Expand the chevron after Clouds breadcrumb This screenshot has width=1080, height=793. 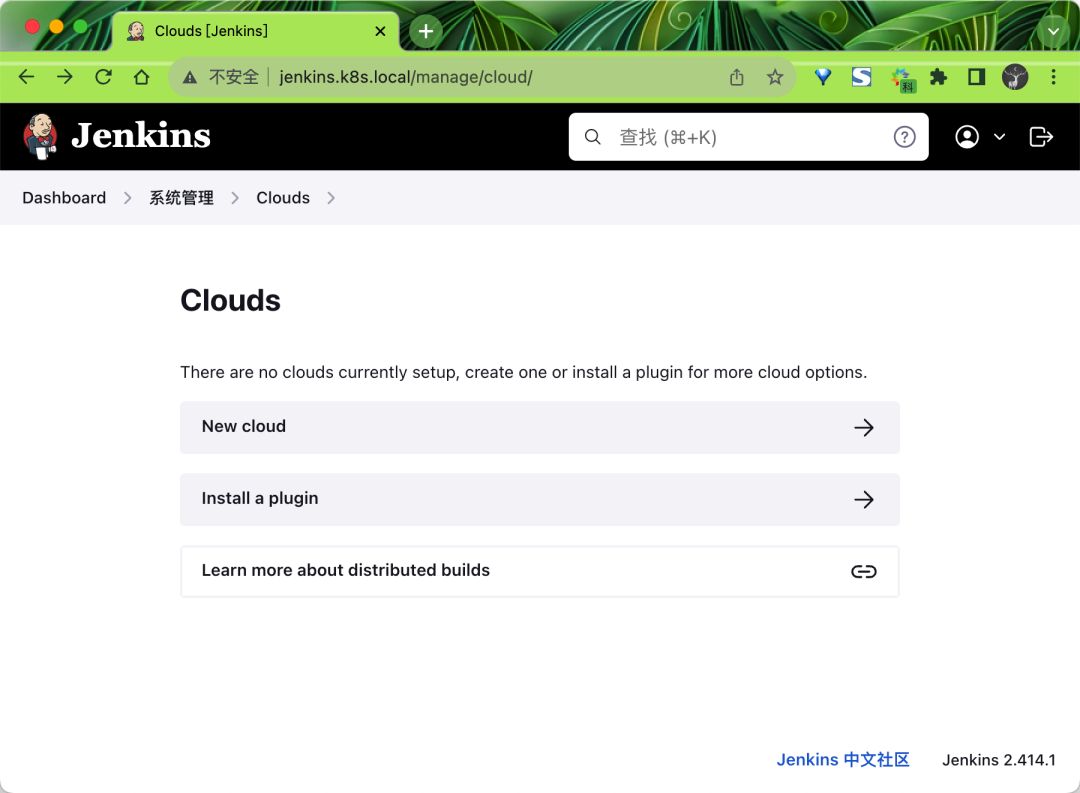(x=331, y=198)
